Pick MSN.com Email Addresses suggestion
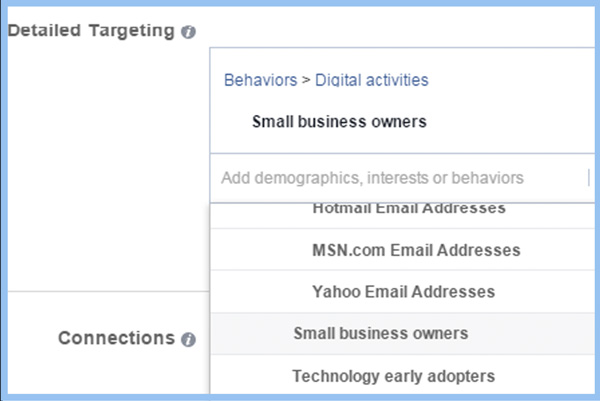 416,250
